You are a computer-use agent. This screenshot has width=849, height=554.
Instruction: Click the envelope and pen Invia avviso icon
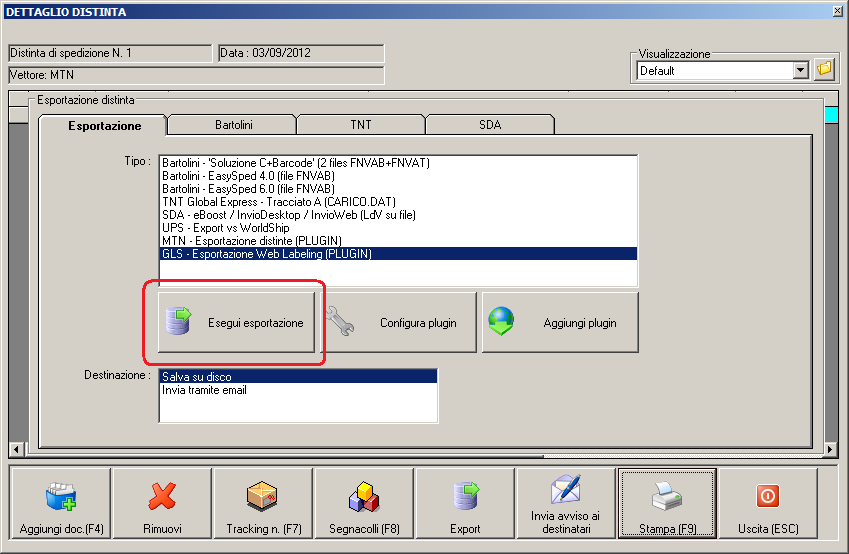click(x=566, y=488)
